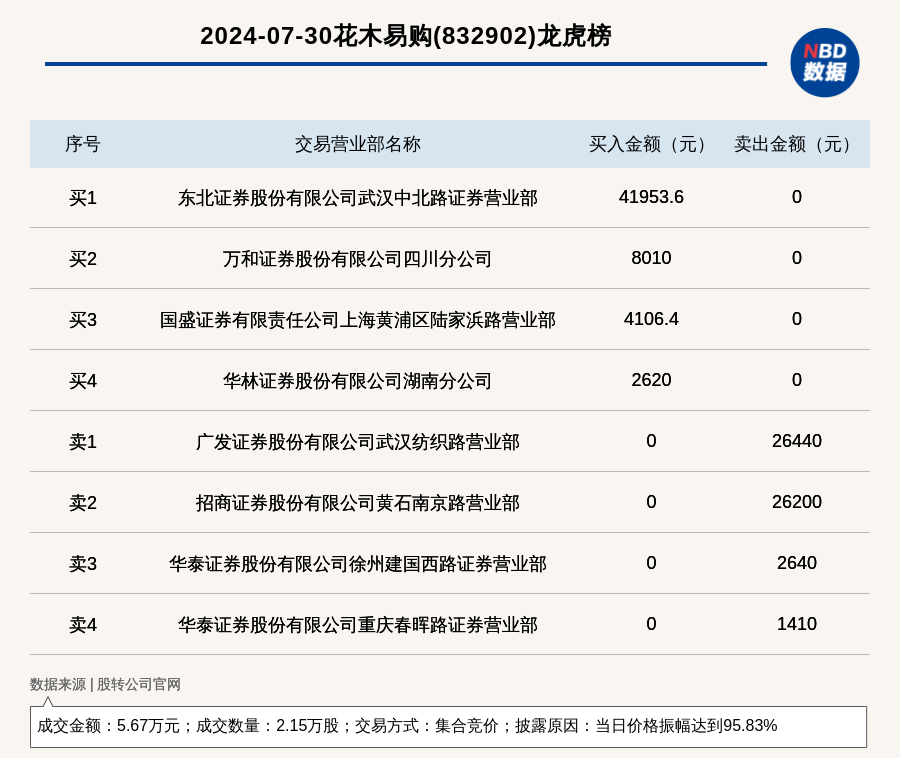Select 华林证券股份有限公司湖南分公司

[x=357, y=381]
